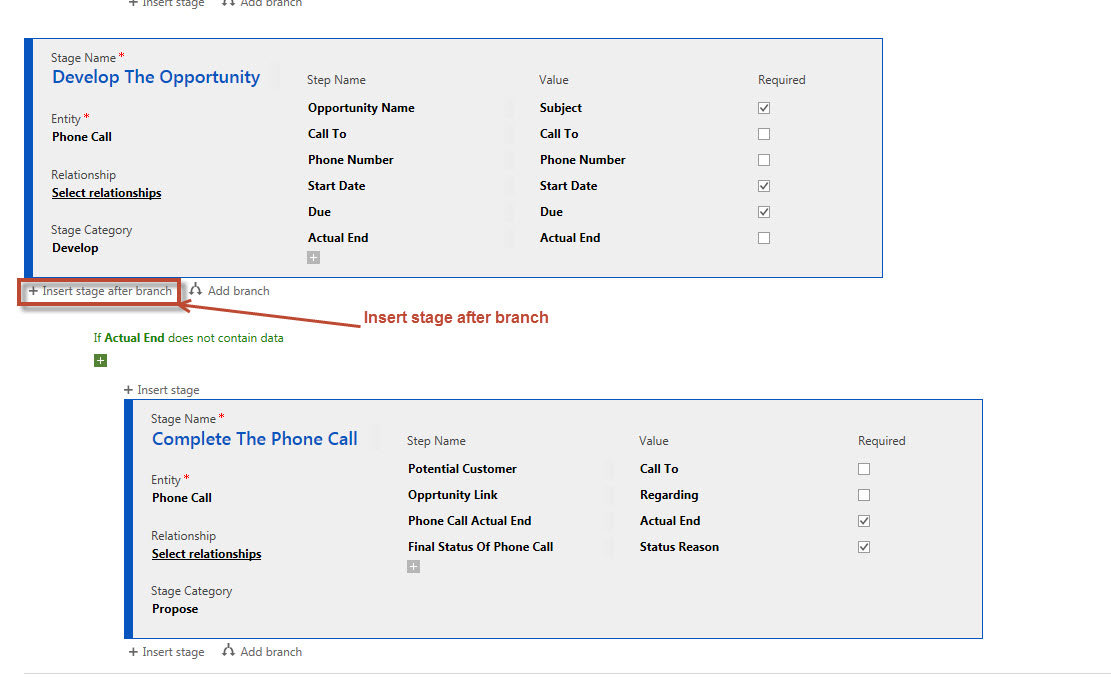Uncheck Required for Opportunity Name step
This screenshot has height=678, width=1111.
coord(764,108)
